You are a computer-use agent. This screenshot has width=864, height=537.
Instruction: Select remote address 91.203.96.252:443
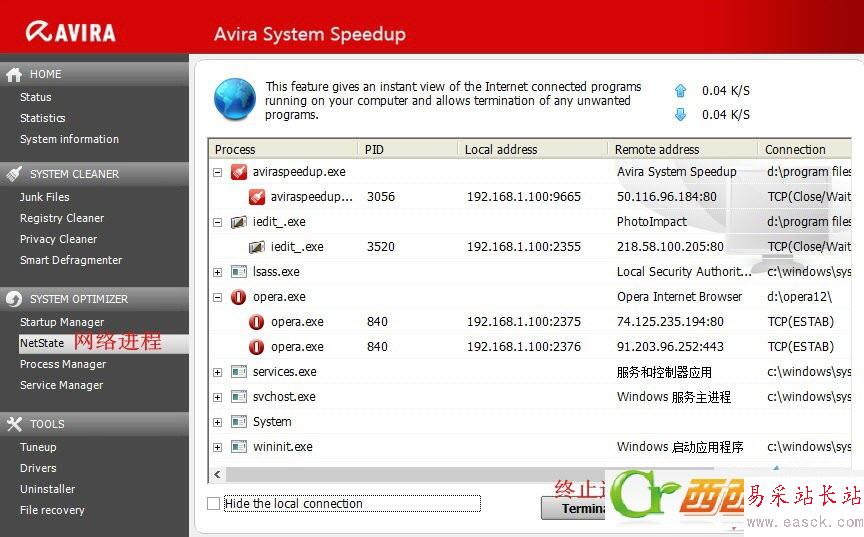tap(670, 347)
